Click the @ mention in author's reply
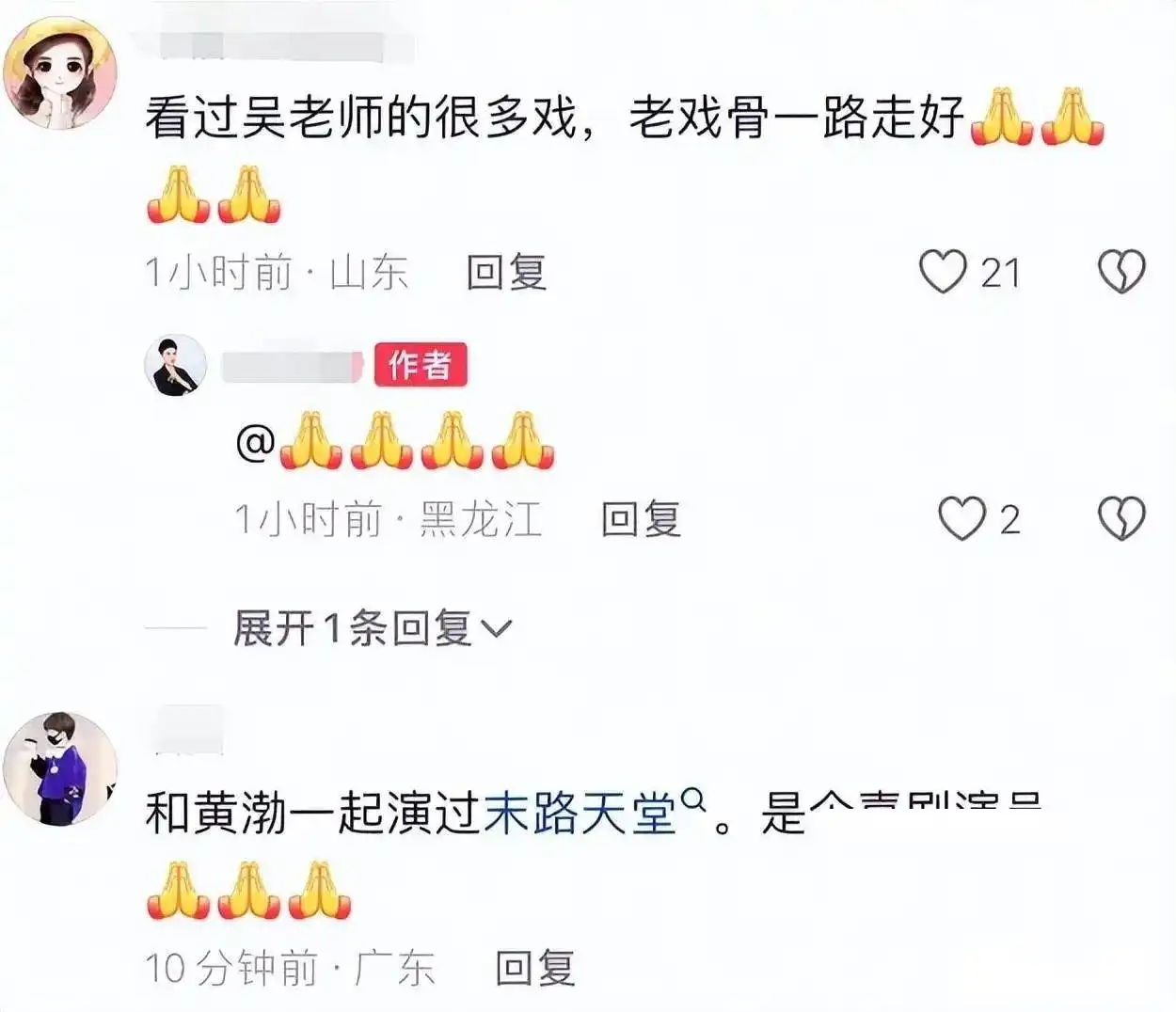The width and height of the screenshot is (1176, 1012). click(x=255, y=442)
